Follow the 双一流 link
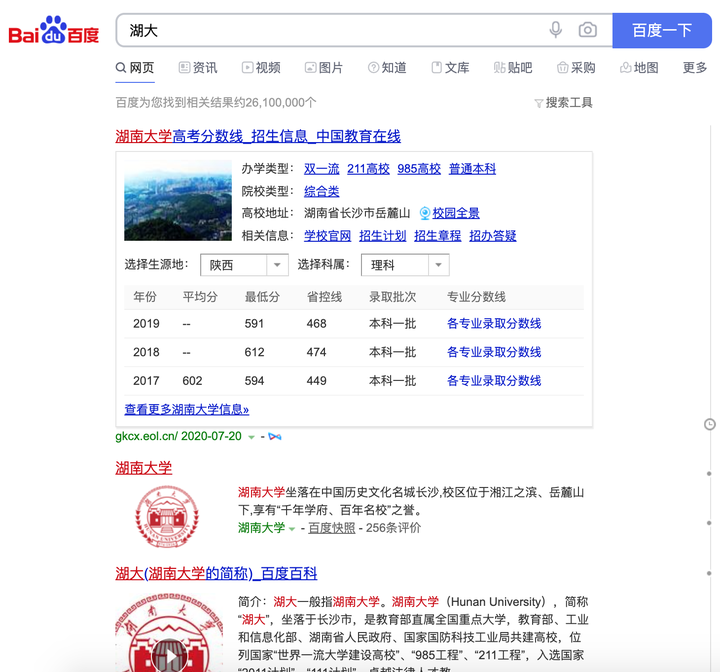This screenshot has width=720, height=672. pos(321,169)
